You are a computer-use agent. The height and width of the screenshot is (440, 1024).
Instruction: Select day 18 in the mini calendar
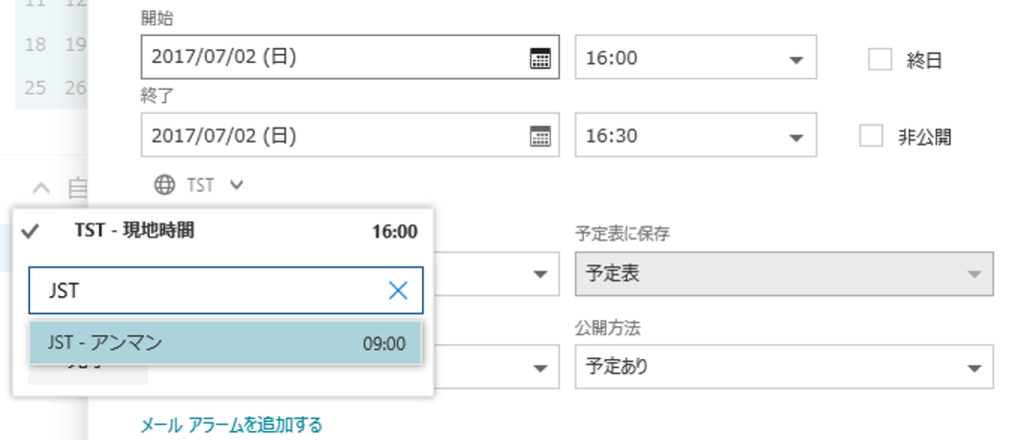35,44
